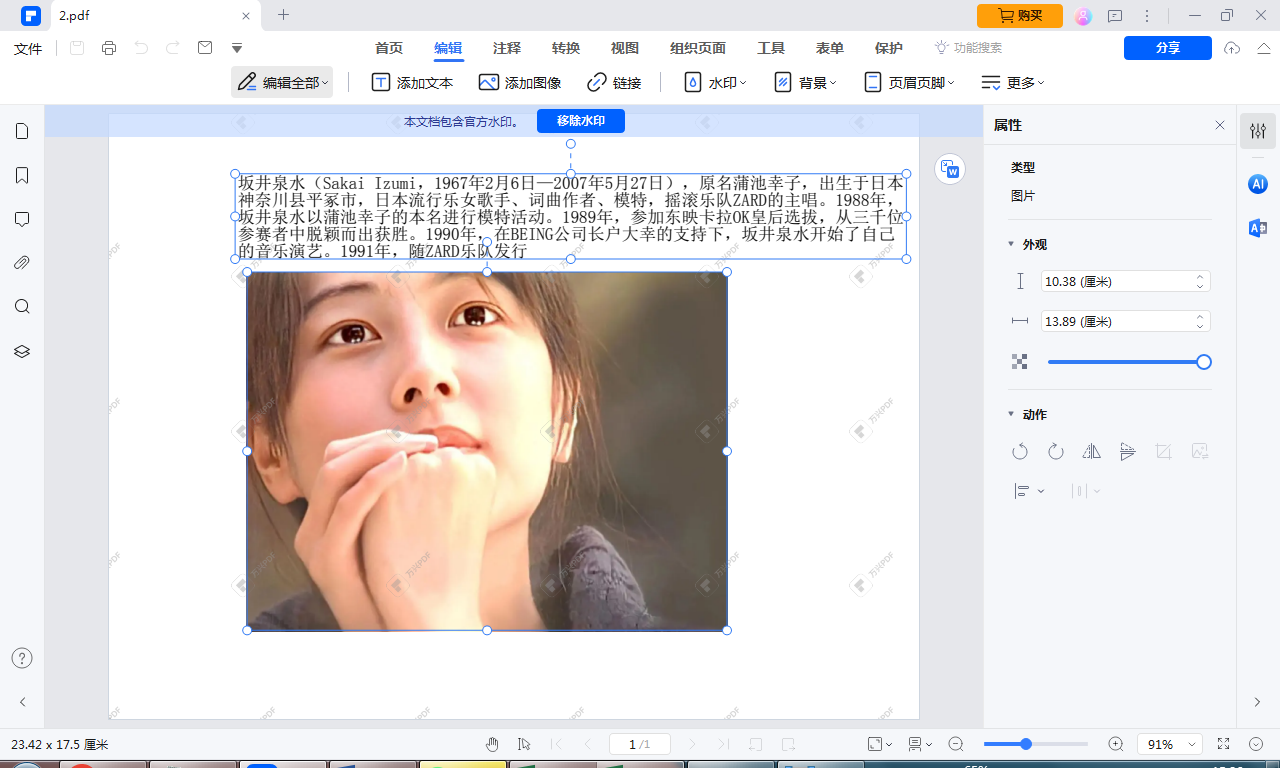
Task: Click the blue 分享 button
Action: click(x=1167, y=47)
